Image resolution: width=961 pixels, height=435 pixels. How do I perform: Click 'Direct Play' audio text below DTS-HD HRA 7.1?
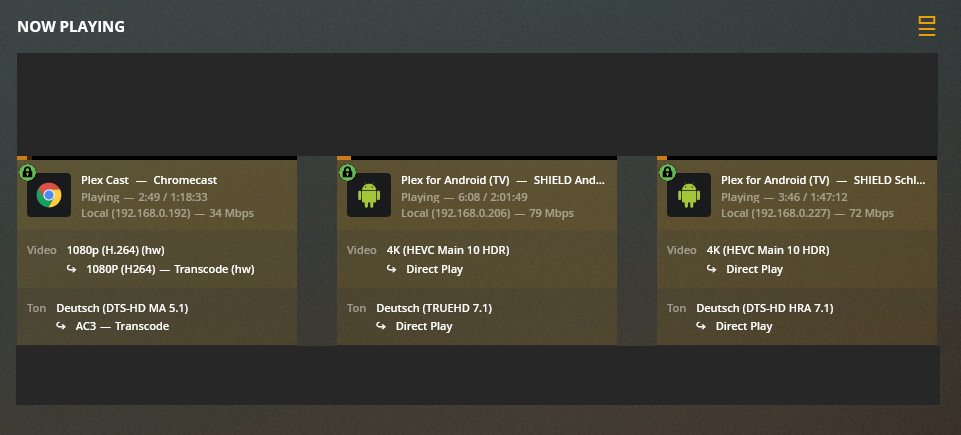pyautogui.click(x=744, y=326)
